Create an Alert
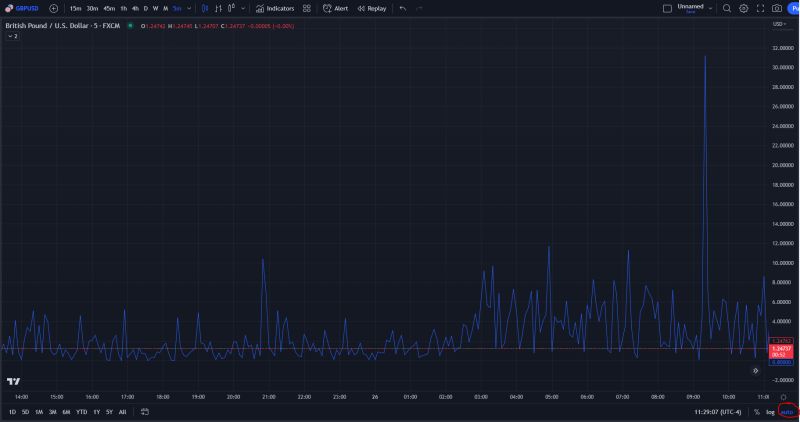 (x=335, y=9)
